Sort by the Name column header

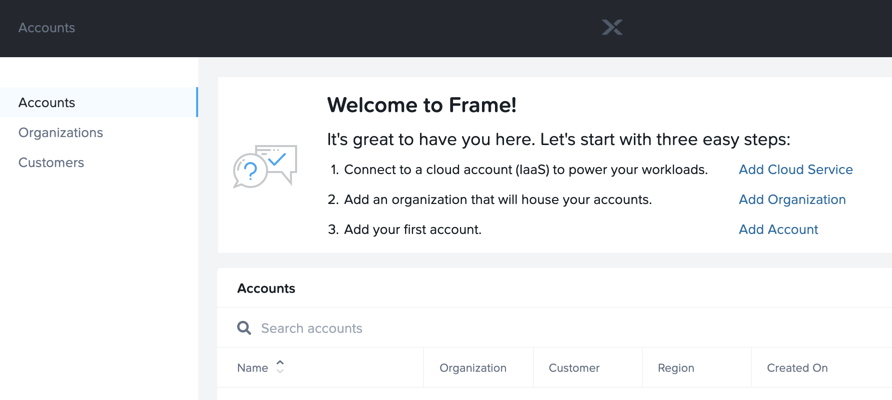(253, 368)
